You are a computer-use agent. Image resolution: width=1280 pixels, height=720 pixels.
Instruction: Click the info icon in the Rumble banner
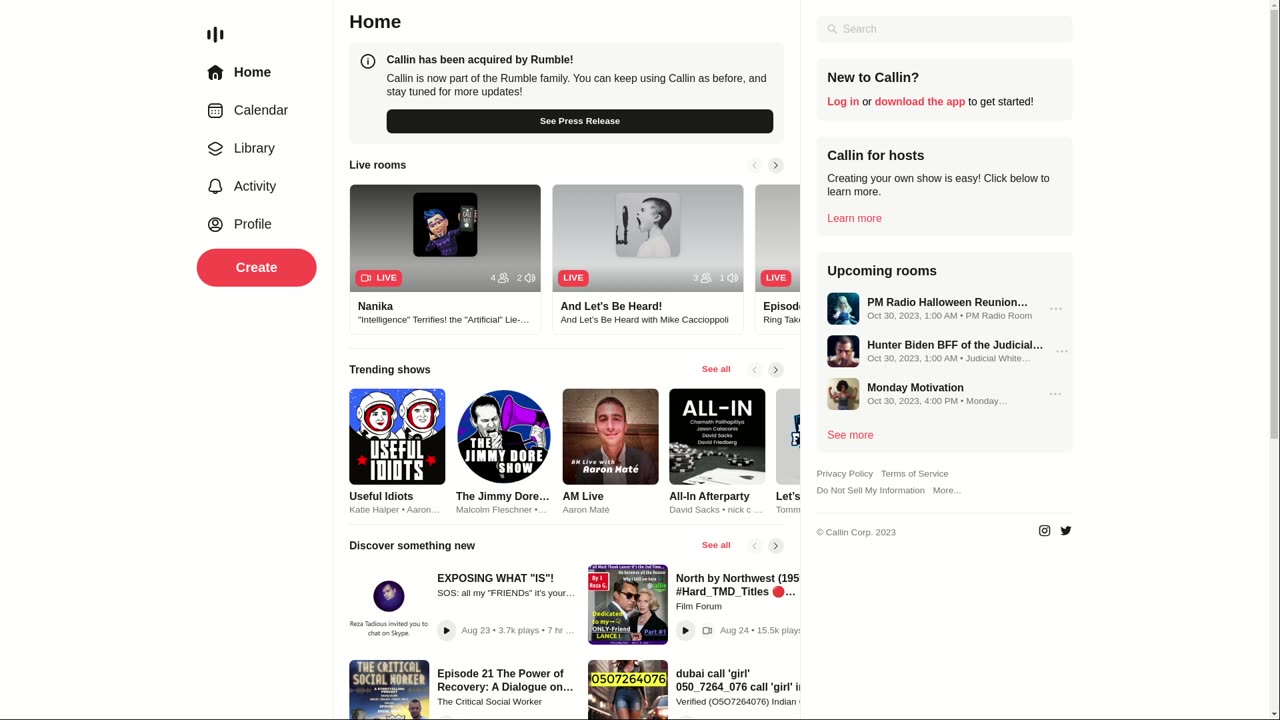[x=368, y=61]
